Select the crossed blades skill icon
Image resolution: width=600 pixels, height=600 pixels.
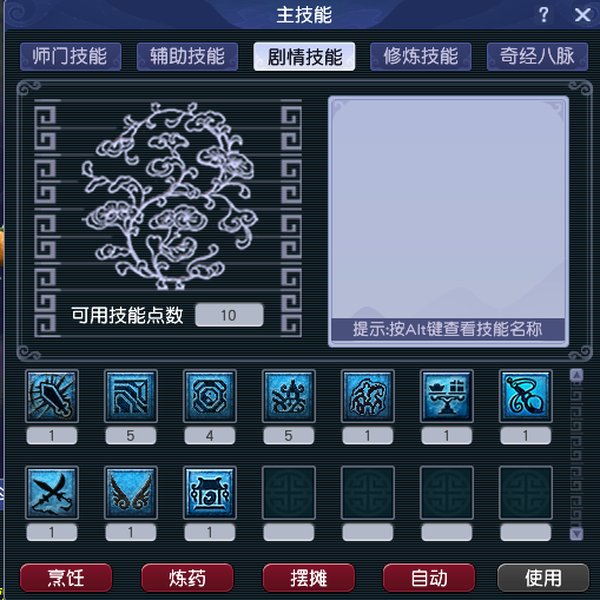(52, 492)
